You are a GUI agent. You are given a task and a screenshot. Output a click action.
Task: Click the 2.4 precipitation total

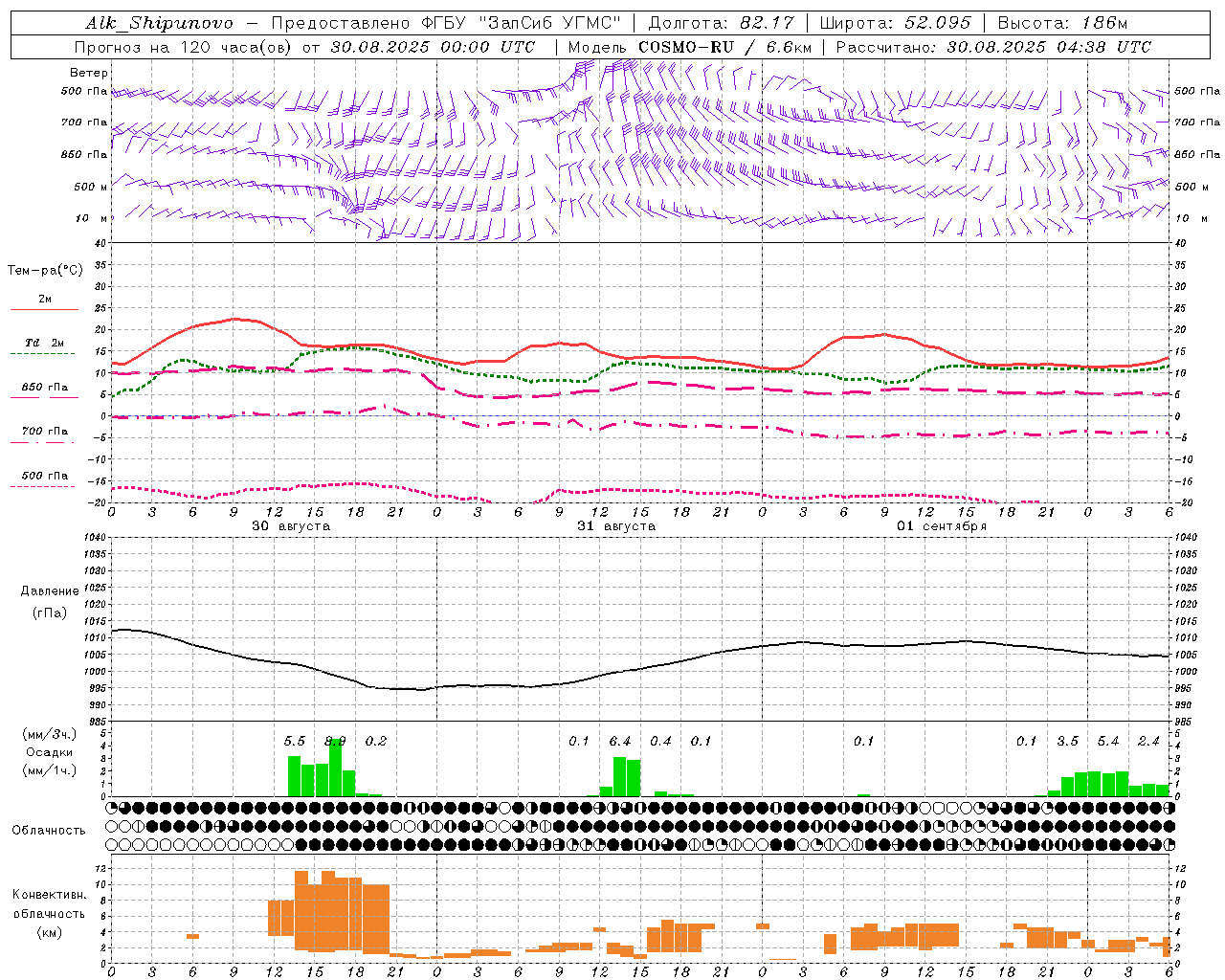coord(1148,742)
